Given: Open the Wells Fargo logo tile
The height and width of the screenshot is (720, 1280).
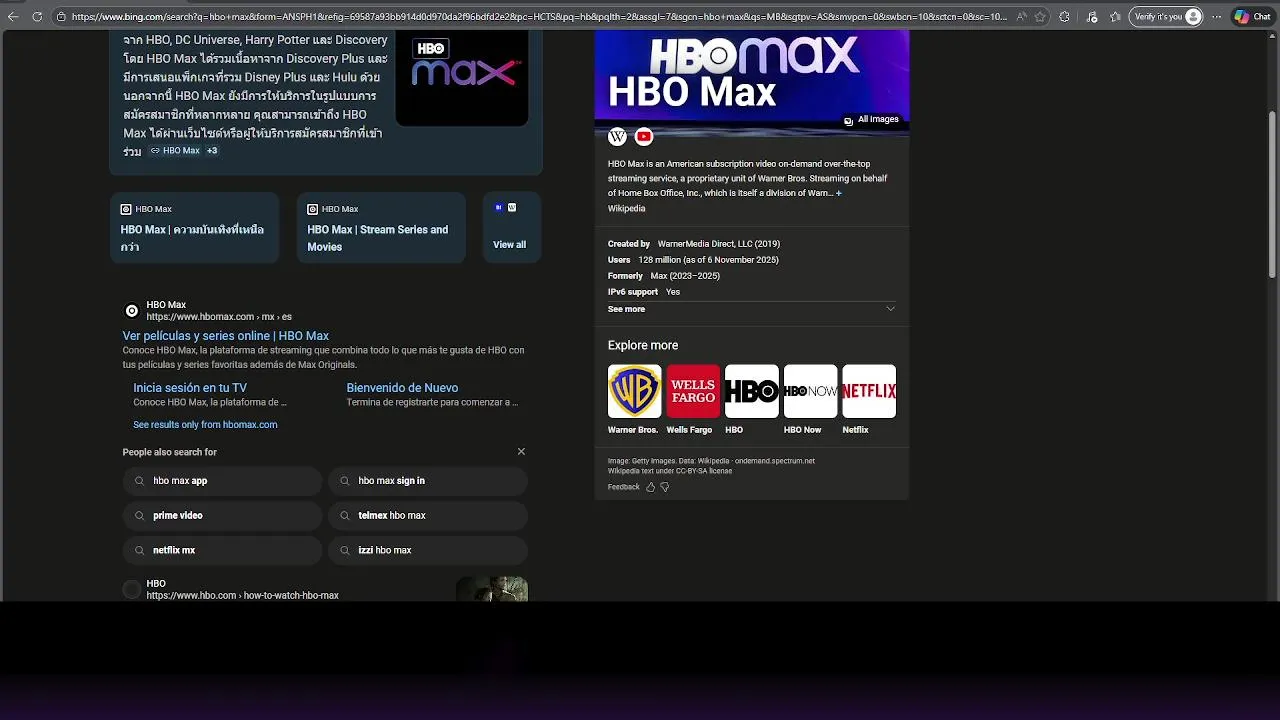Looking at the screenshot, I should coord(693,391).
